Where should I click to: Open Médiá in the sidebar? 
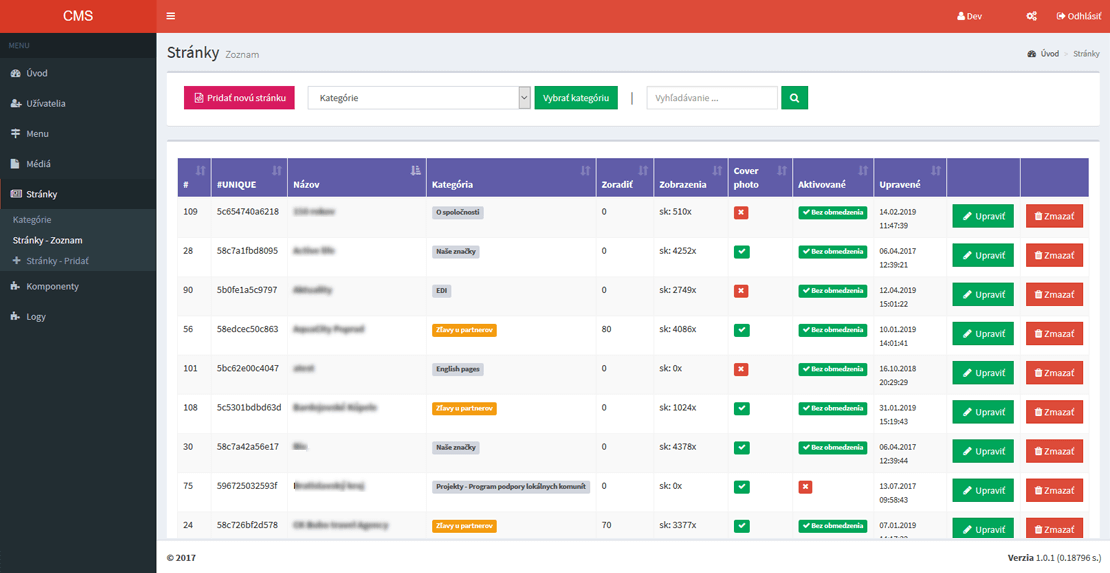(78, 164)
